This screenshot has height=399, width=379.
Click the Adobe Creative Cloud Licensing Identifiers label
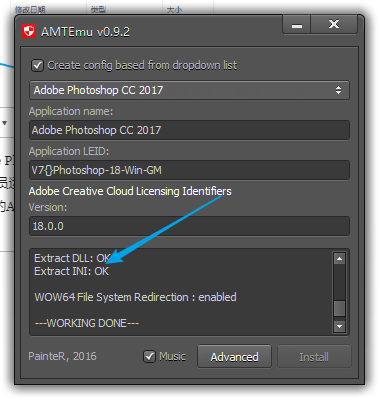coord(130,191)
